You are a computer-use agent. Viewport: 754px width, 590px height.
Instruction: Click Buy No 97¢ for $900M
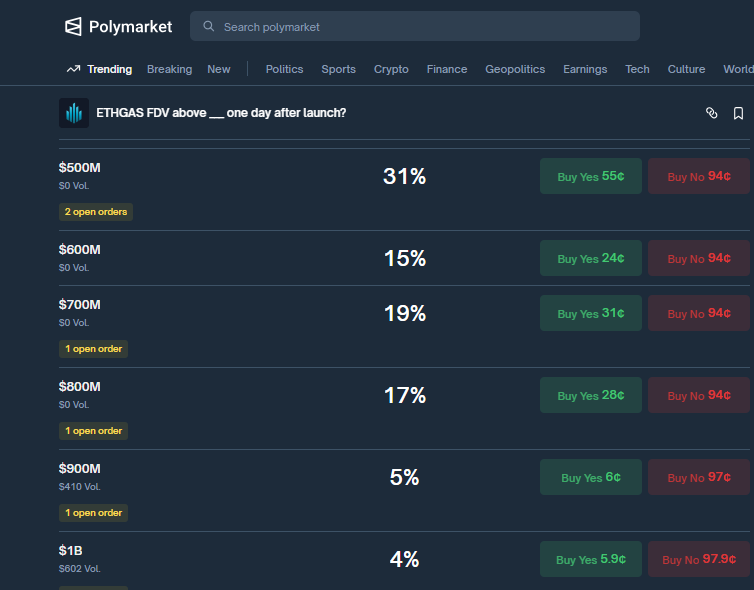point(699,477)
